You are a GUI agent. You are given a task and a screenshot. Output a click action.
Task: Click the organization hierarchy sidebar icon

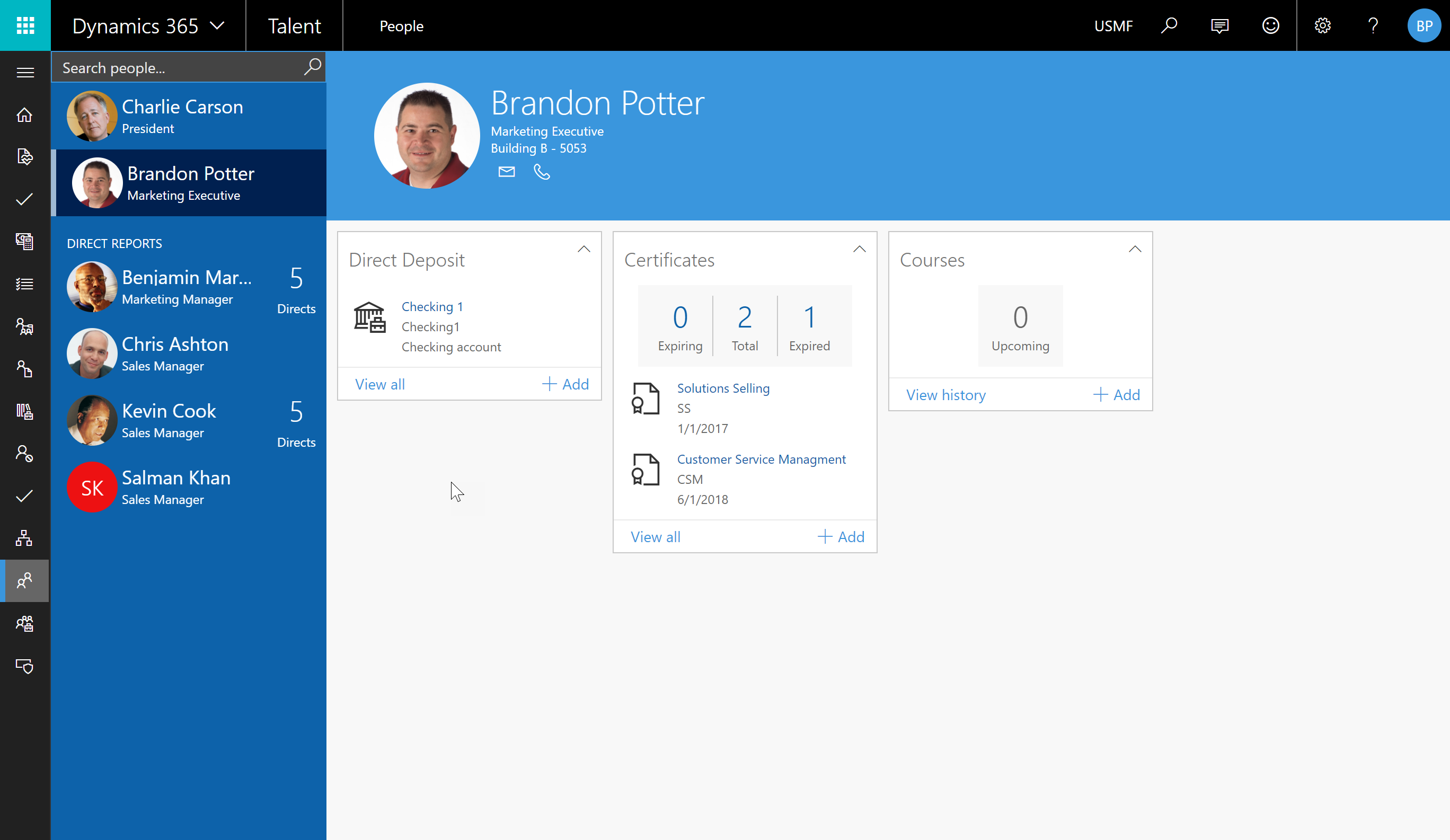tap(24, 538)
